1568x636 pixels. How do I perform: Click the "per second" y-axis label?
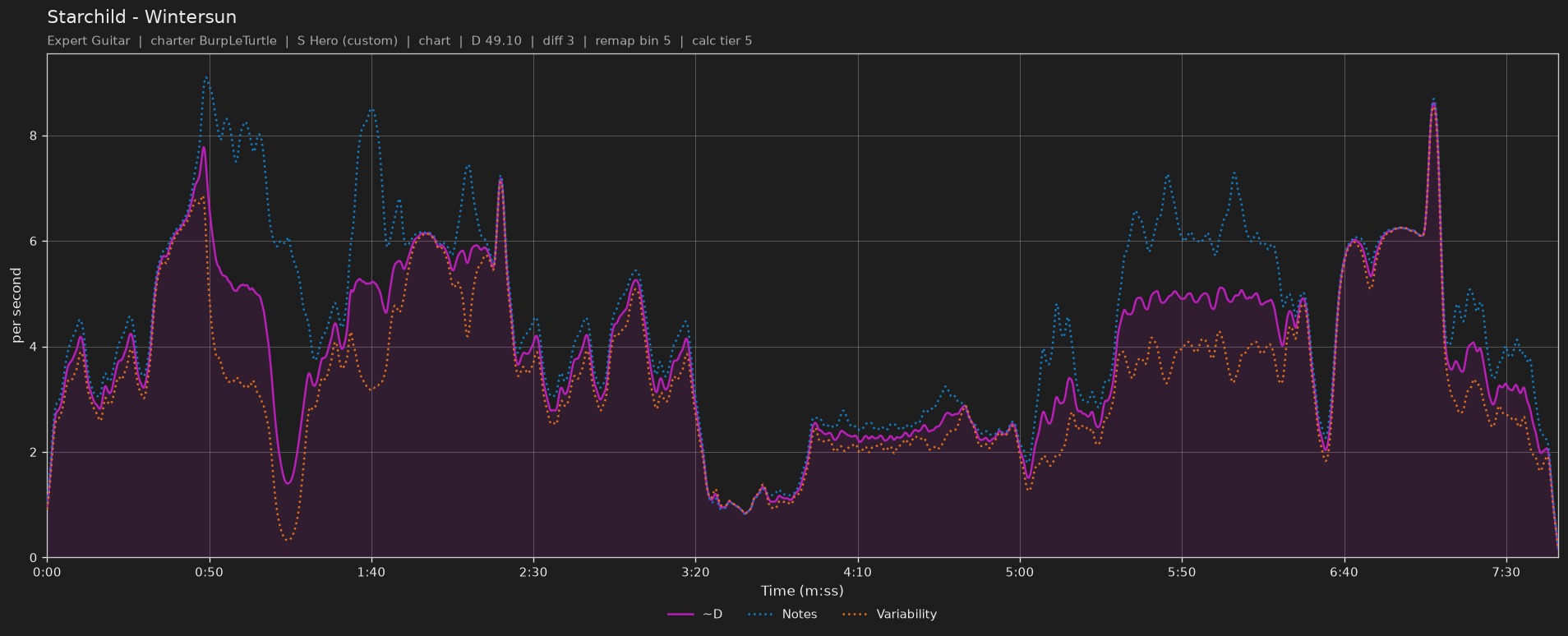16,306
